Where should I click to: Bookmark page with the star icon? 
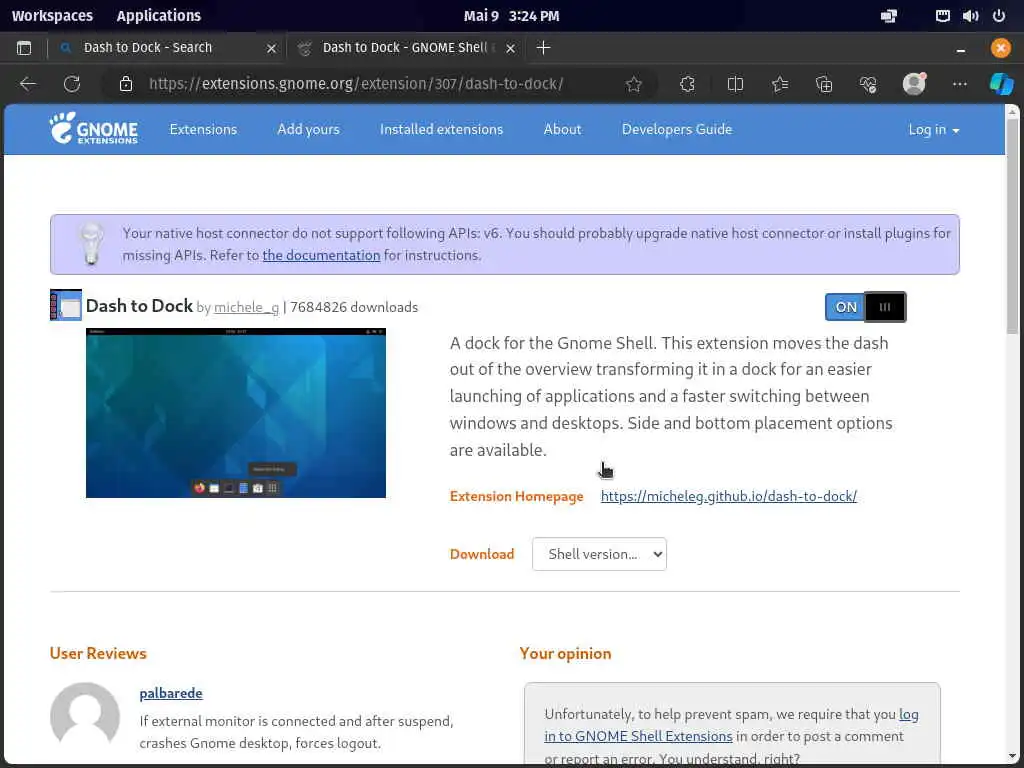coord(633,84)
